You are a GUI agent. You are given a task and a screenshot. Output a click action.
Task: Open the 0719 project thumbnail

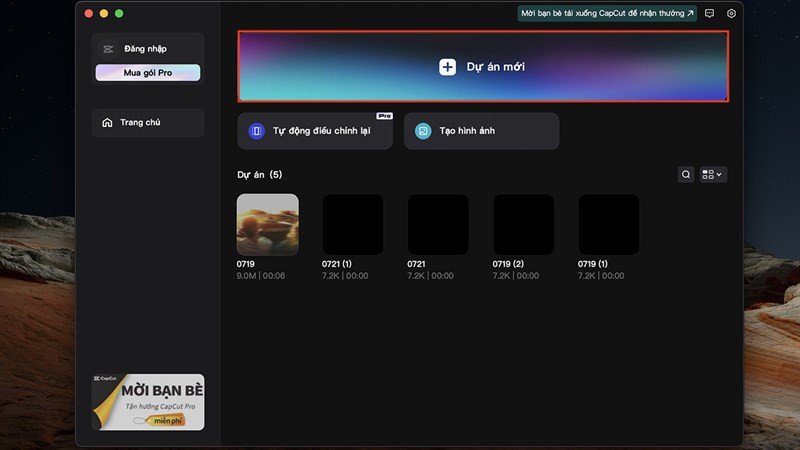coord(267,224)
